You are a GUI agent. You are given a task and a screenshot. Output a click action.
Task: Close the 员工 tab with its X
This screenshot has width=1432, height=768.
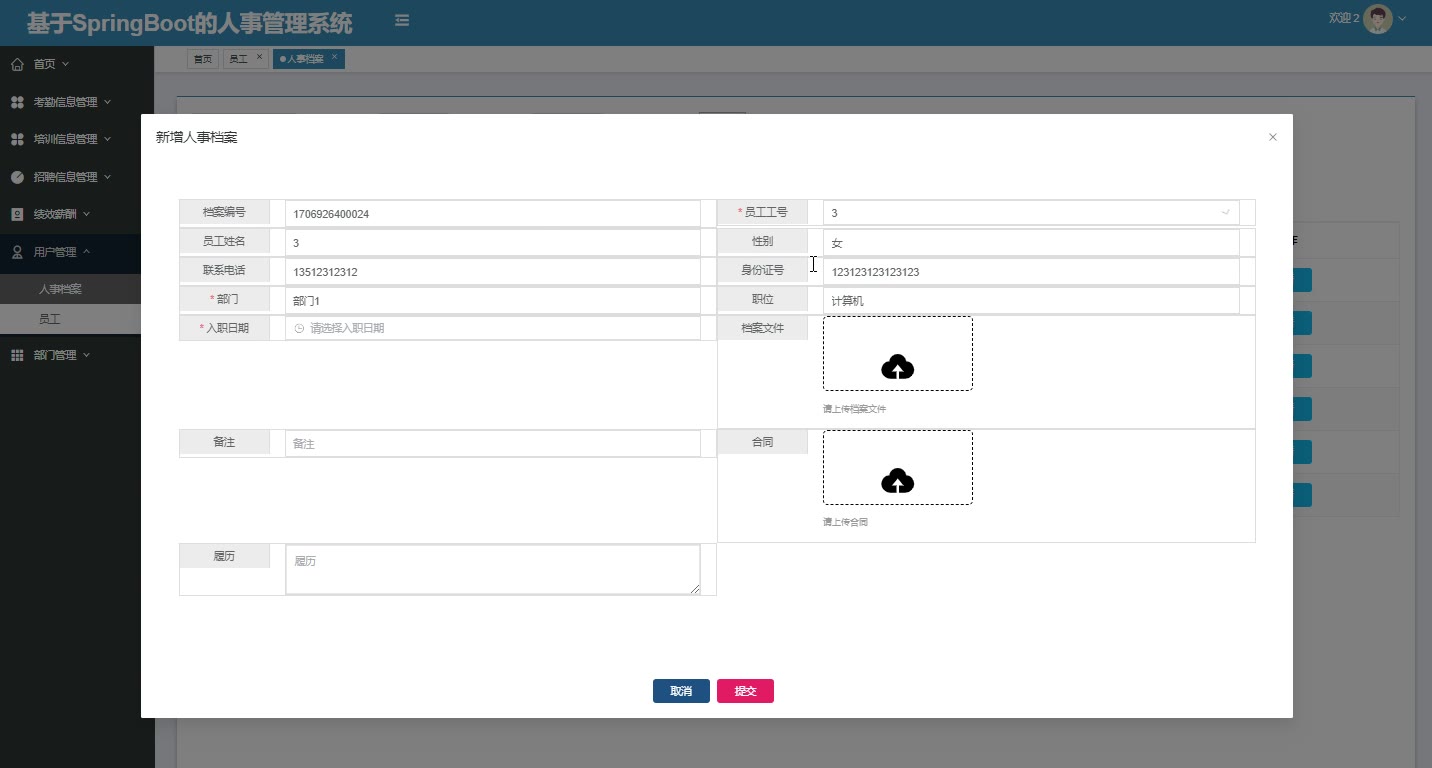[x=259, y=57]
